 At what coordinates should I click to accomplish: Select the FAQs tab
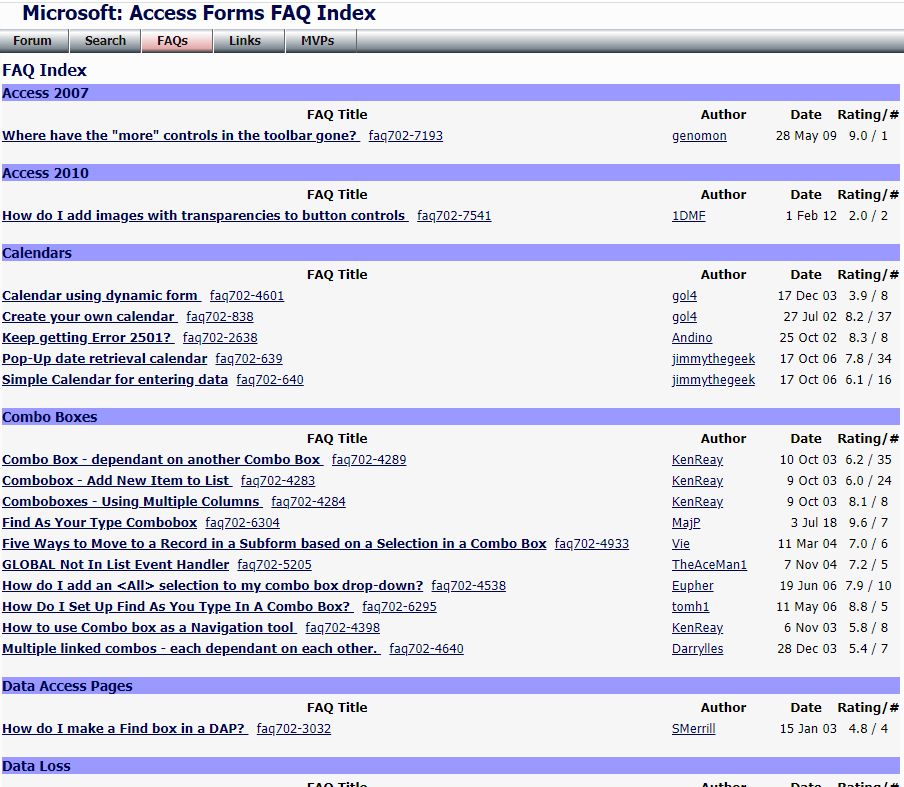(x=172, y=41)
